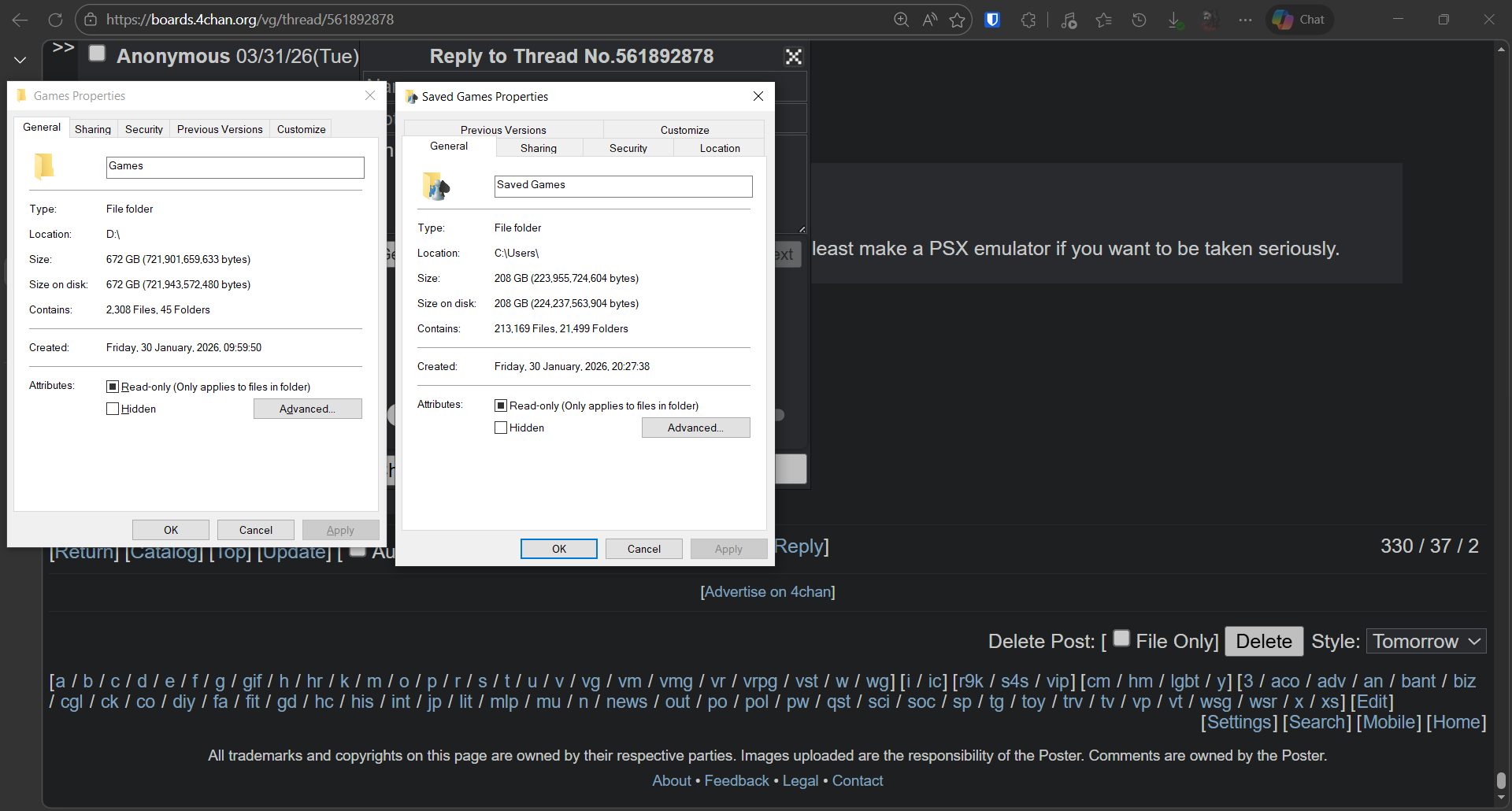Edit the Games folder name field

click(235, 167)
